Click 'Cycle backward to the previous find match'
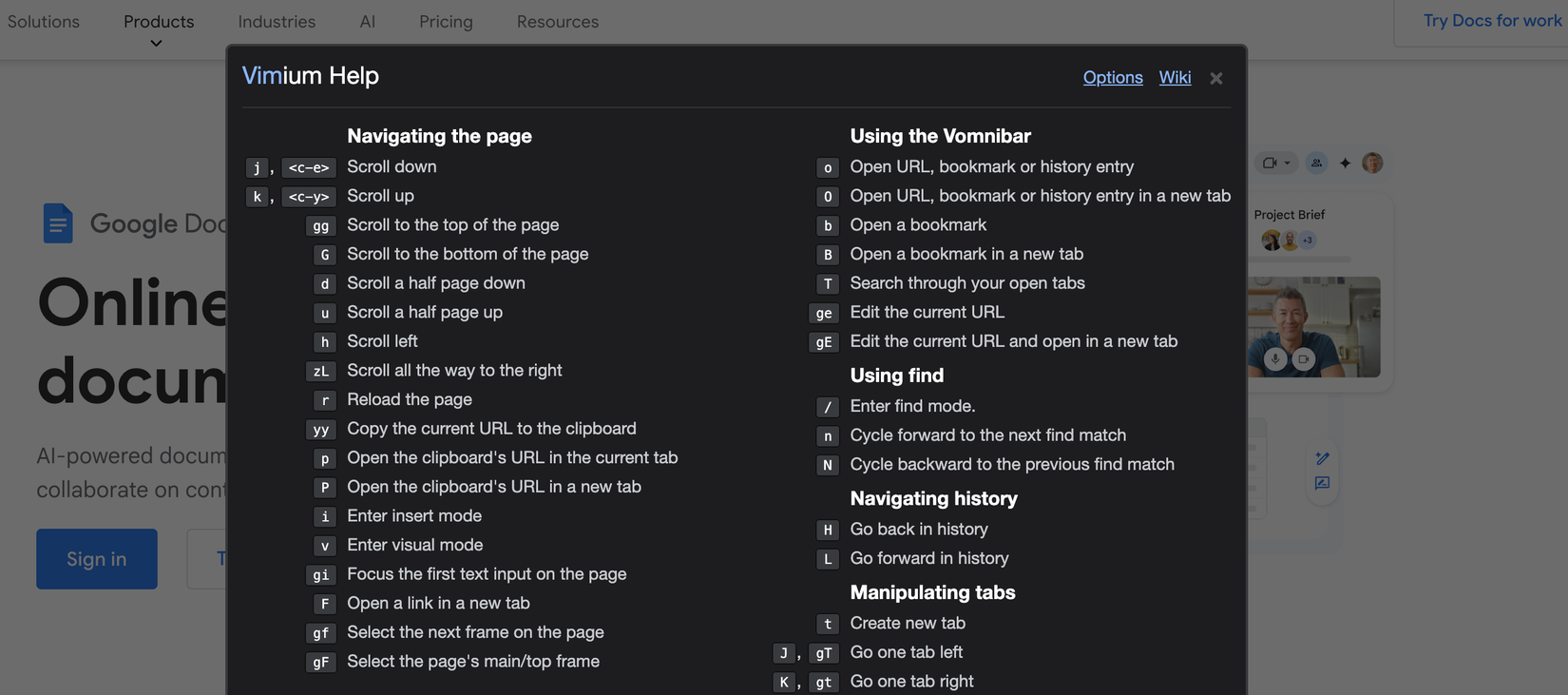This screenshot has height=695, width=1568. click(x=1012, y=464)
